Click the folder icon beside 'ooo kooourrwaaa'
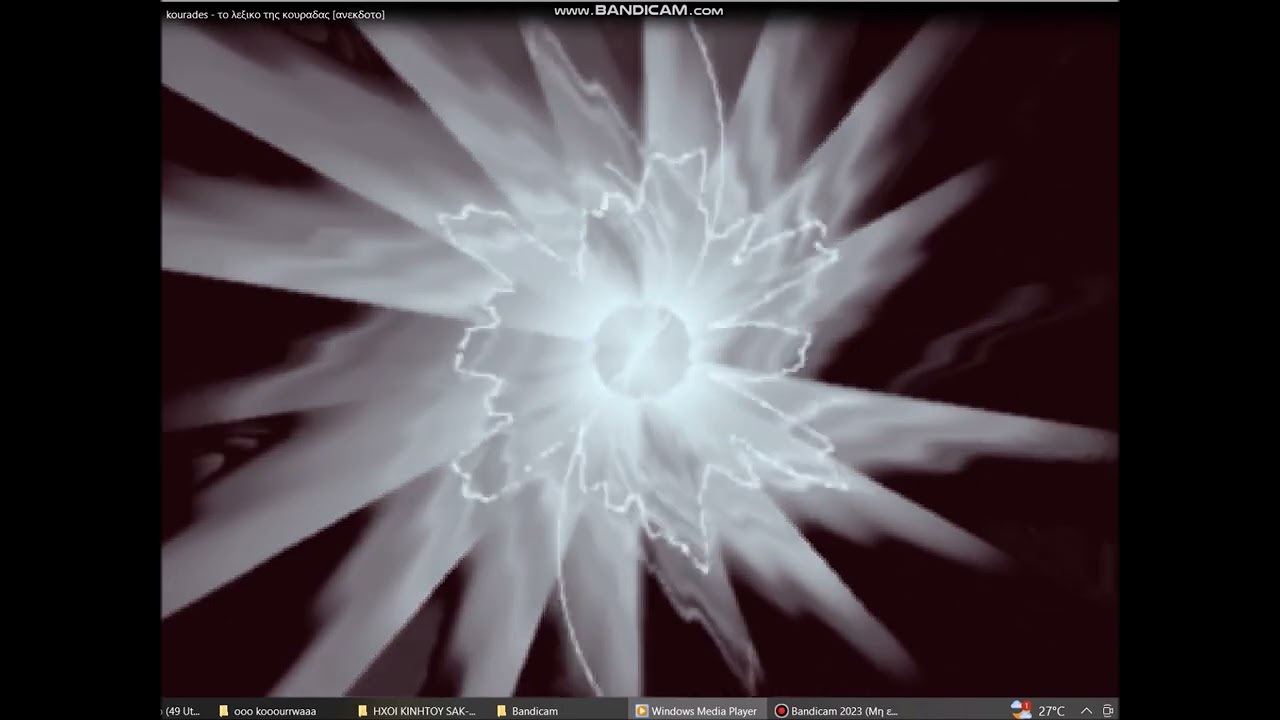 (224, 711)
